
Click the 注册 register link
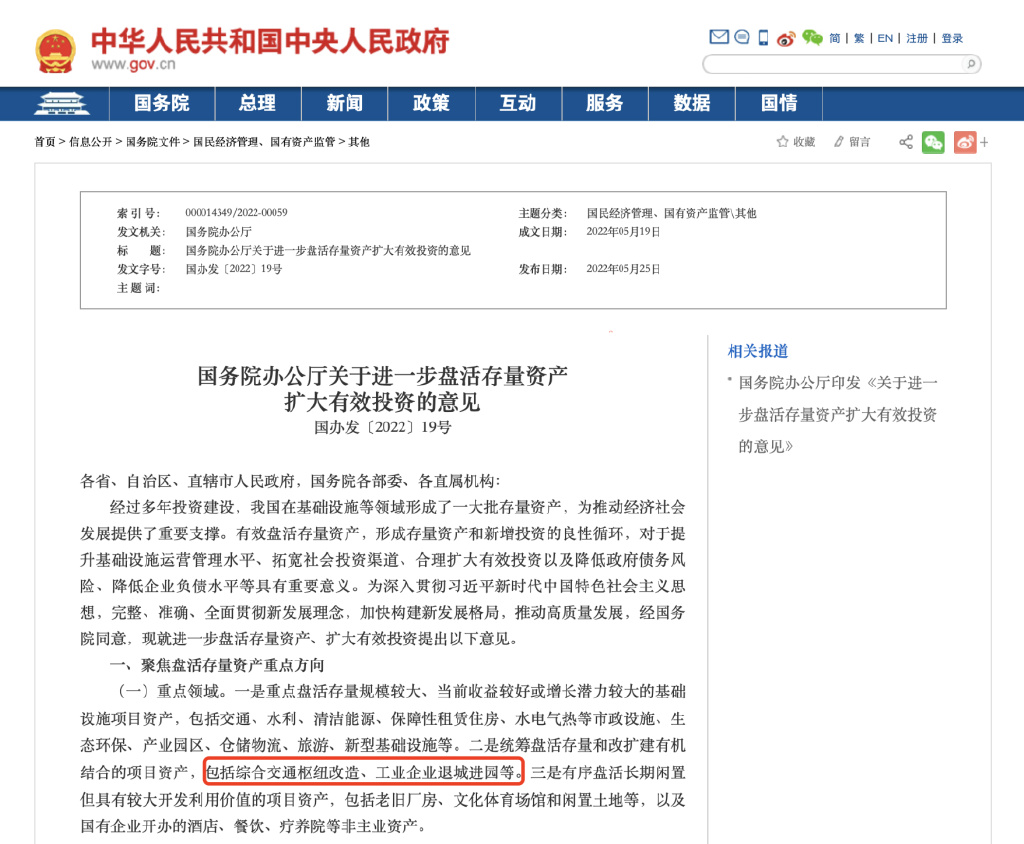click(917, 38)
